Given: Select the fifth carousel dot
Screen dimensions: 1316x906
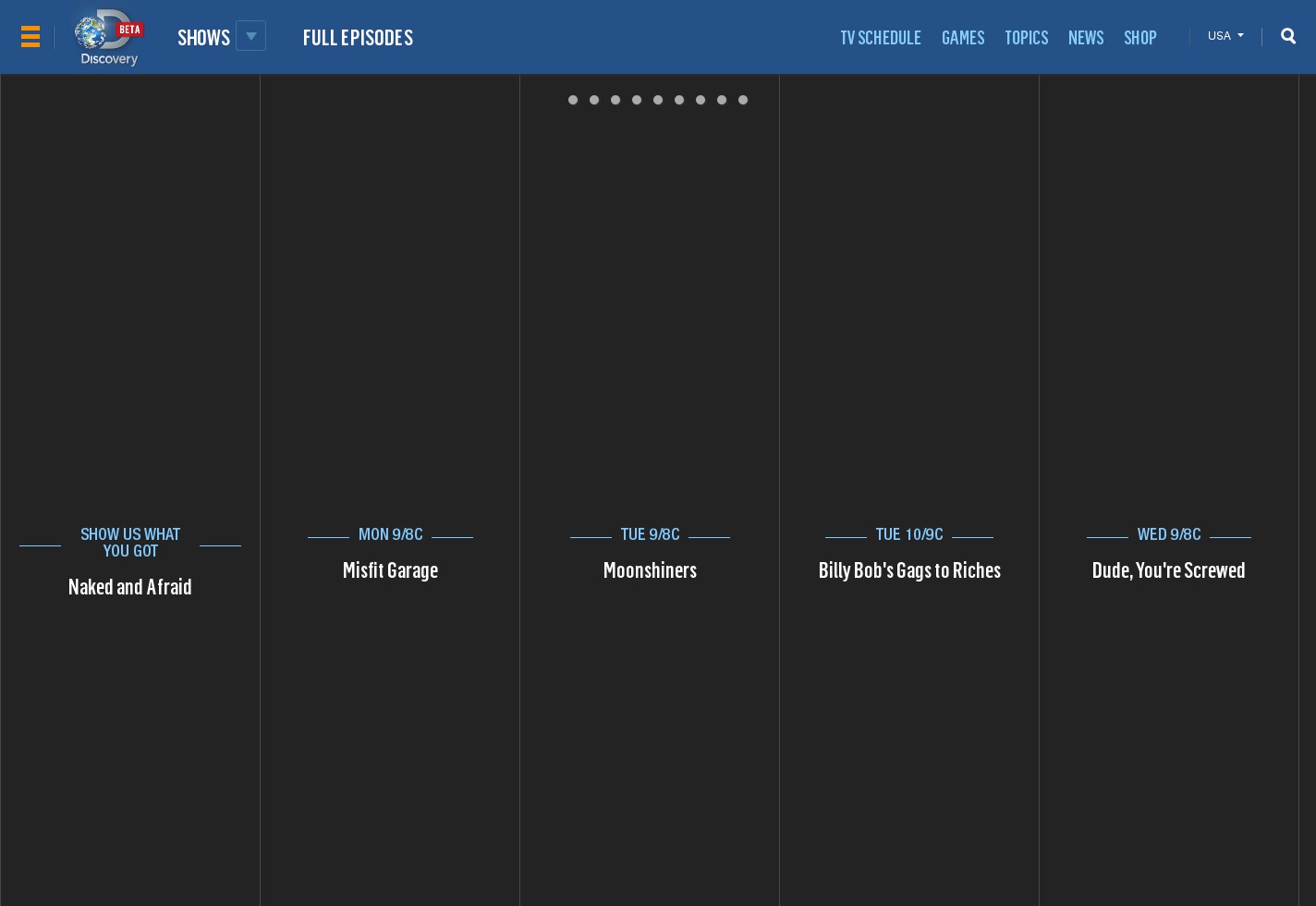Looking at the screenshot, I should tap(658, 100).
